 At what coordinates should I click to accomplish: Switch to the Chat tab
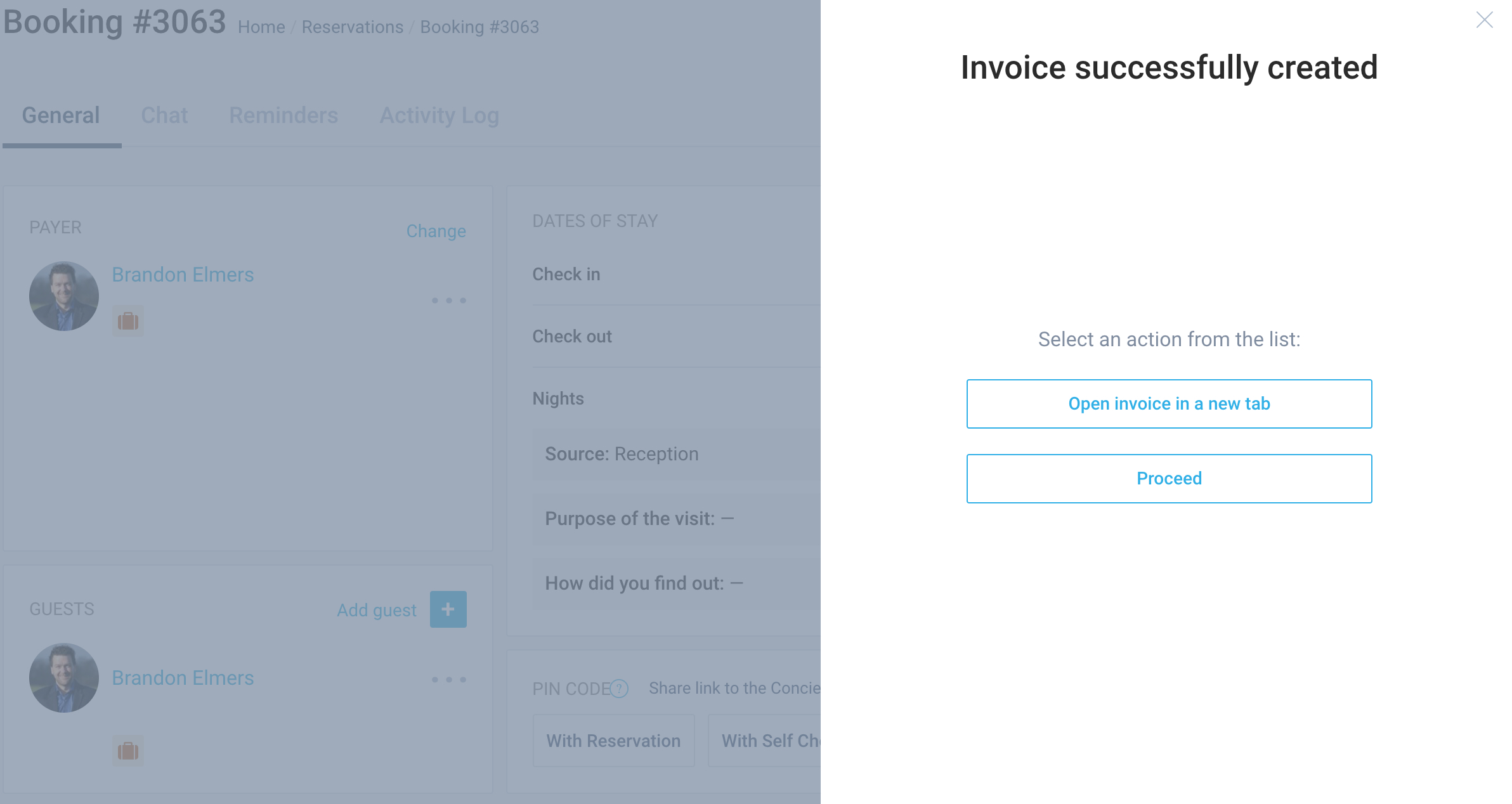pos(164,115)
